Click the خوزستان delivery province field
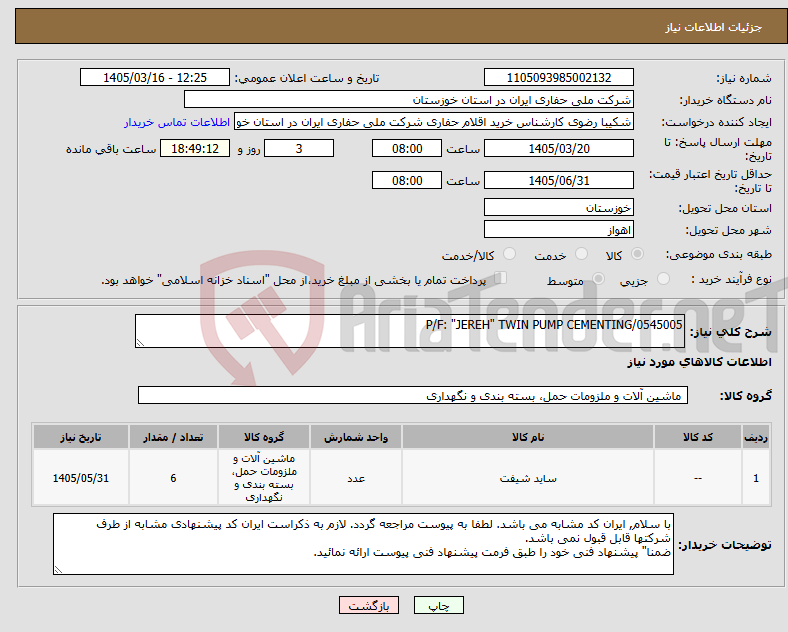This screenshot has height=632, width=788. coord(558,207)
